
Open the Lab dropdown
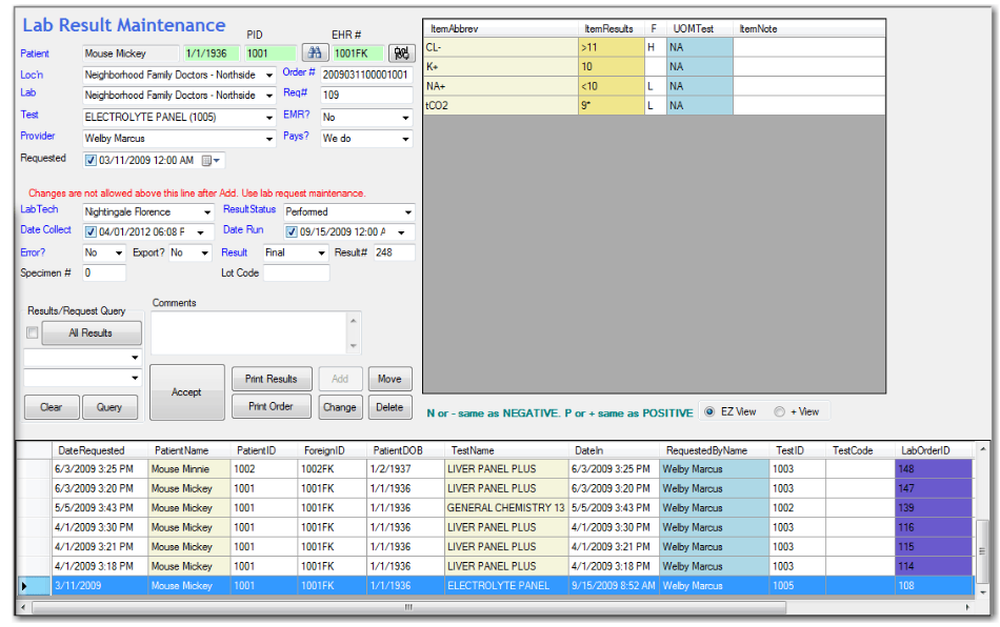pos(269,96)
